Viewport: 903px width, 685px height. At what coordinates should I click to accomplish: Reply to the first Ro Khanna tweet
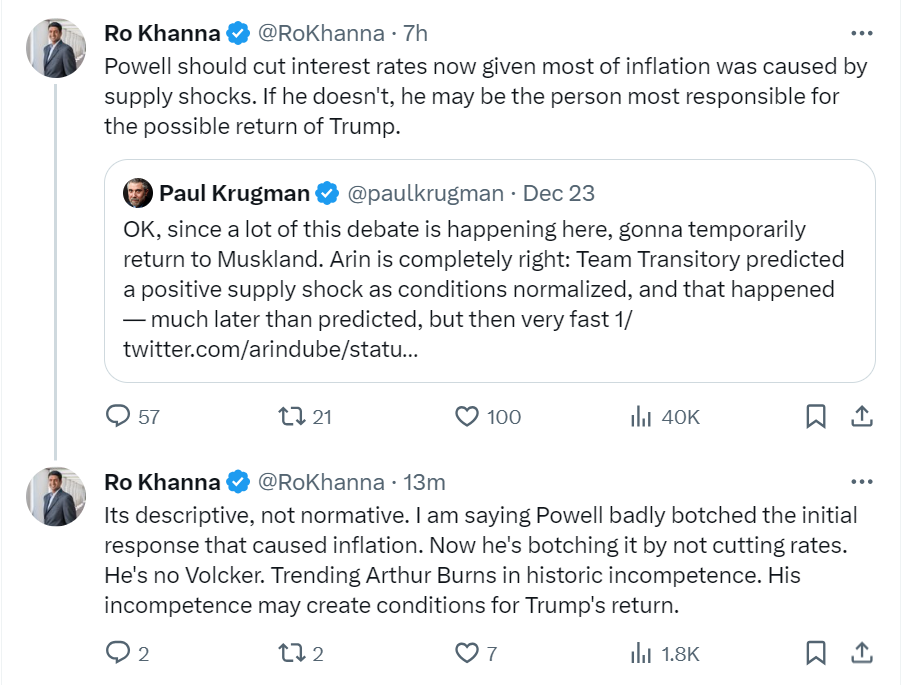coord(119,416)
